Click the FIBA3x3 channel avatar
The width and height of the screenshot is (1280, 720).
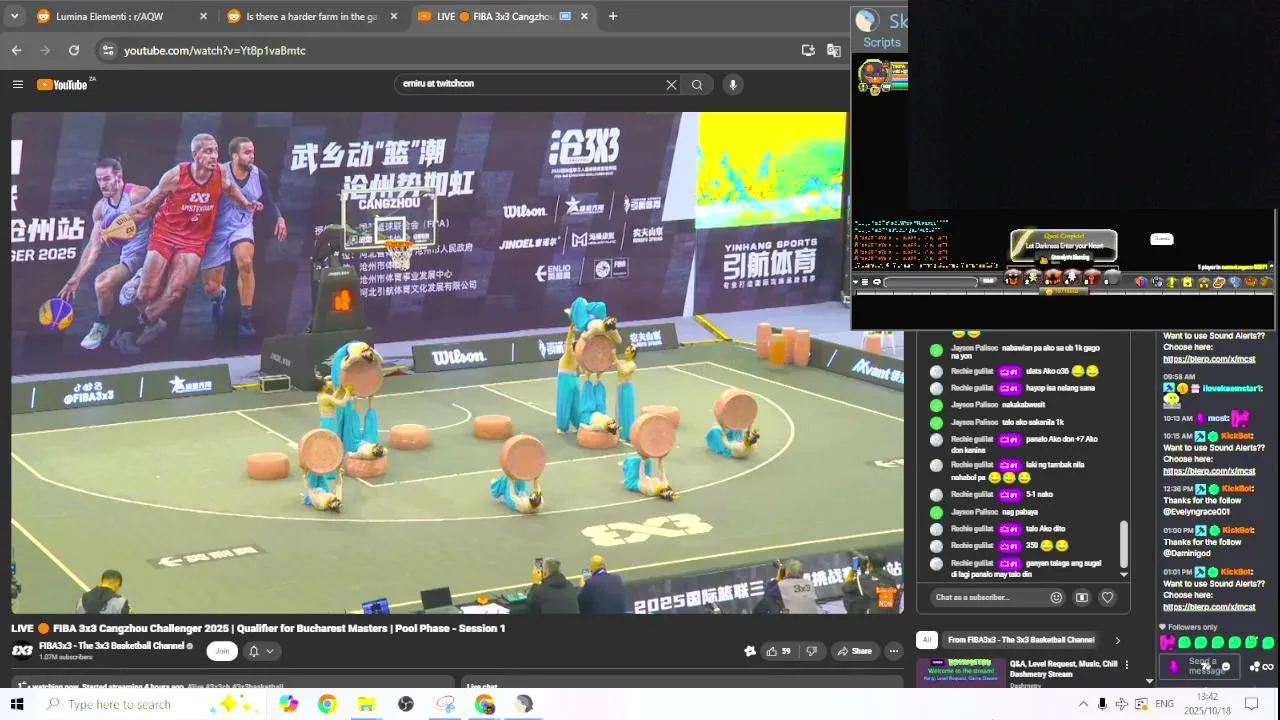[22, 651]
